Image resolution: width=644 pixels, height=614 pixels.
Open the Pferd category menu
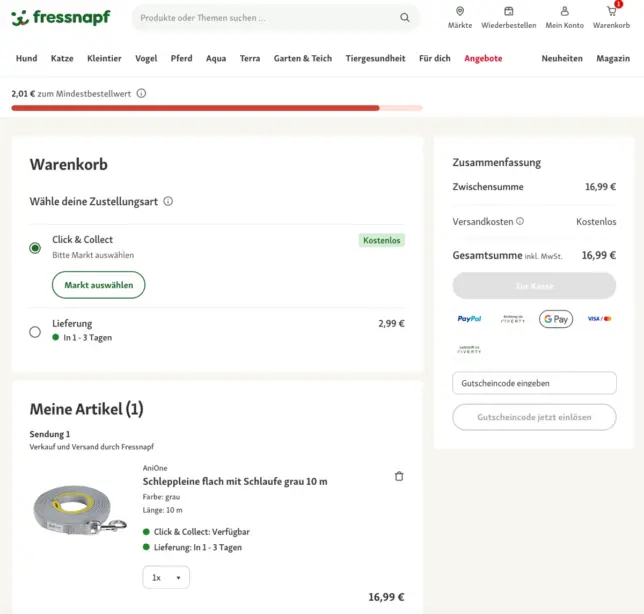click(x=182, y=58)
